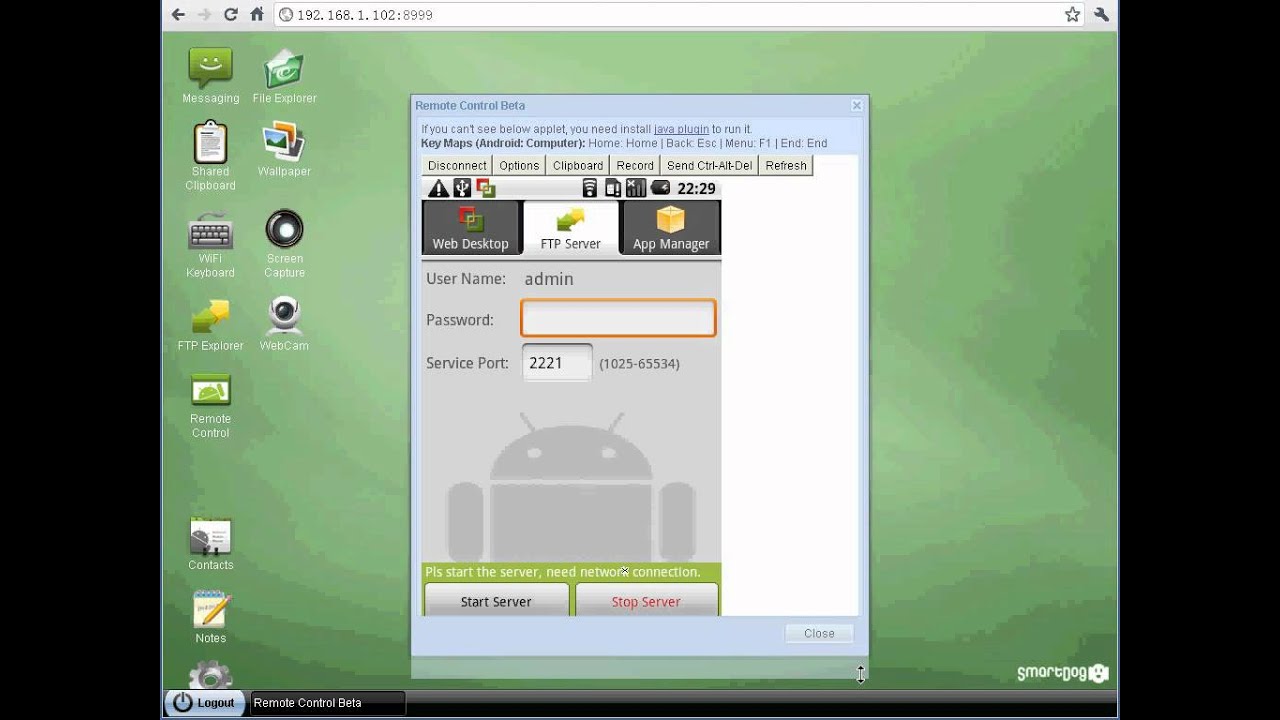Click the Stop Server button
This screenshot has width=1280, height=720.
(646, 600)
